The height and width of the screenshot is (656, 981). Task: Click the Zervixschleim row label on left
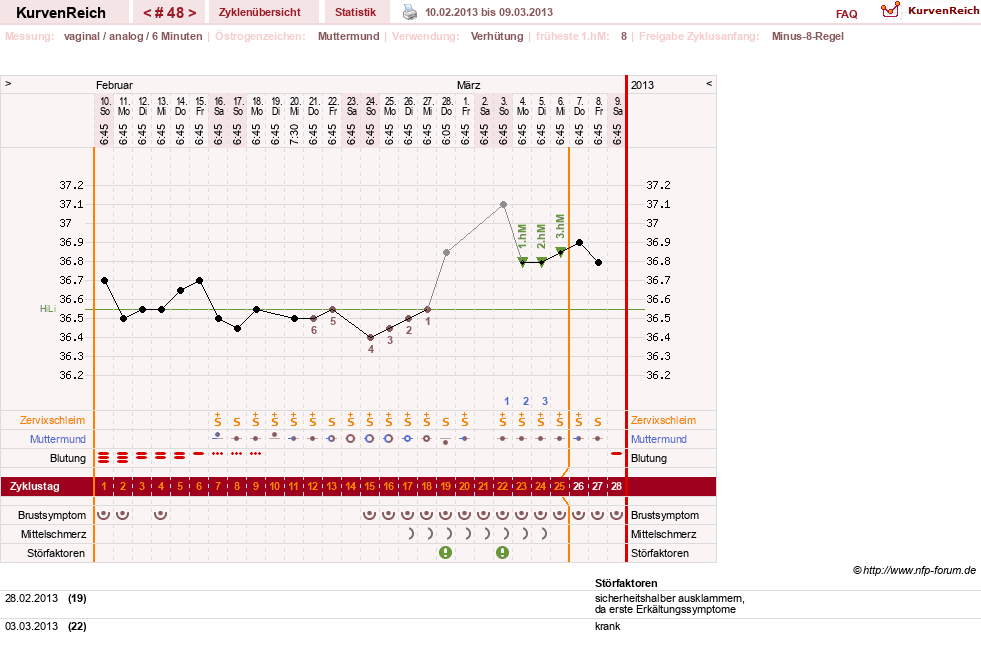click(52, 420)
